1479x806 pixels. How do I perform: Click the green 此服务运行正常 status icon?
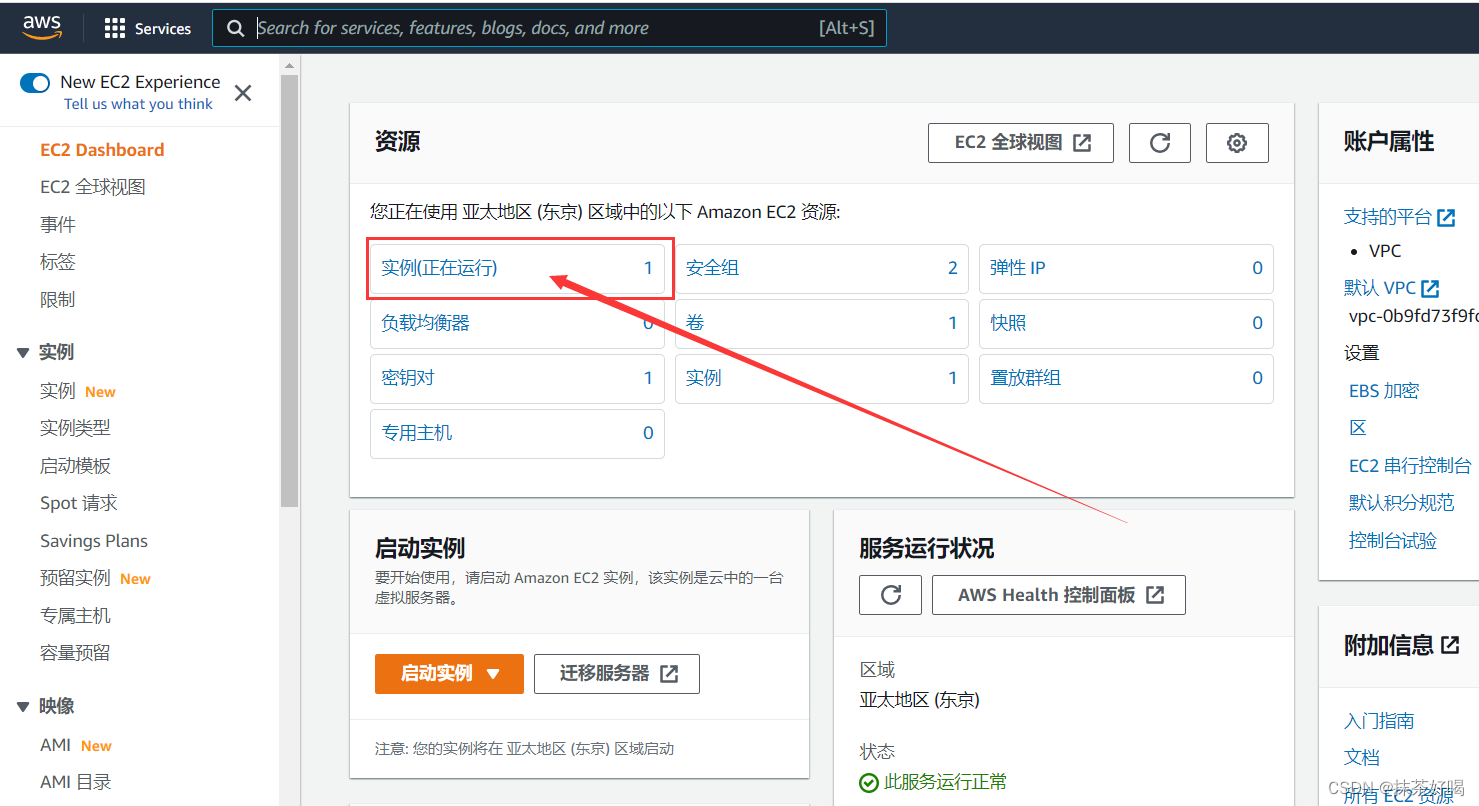click(x=869, y=782)
